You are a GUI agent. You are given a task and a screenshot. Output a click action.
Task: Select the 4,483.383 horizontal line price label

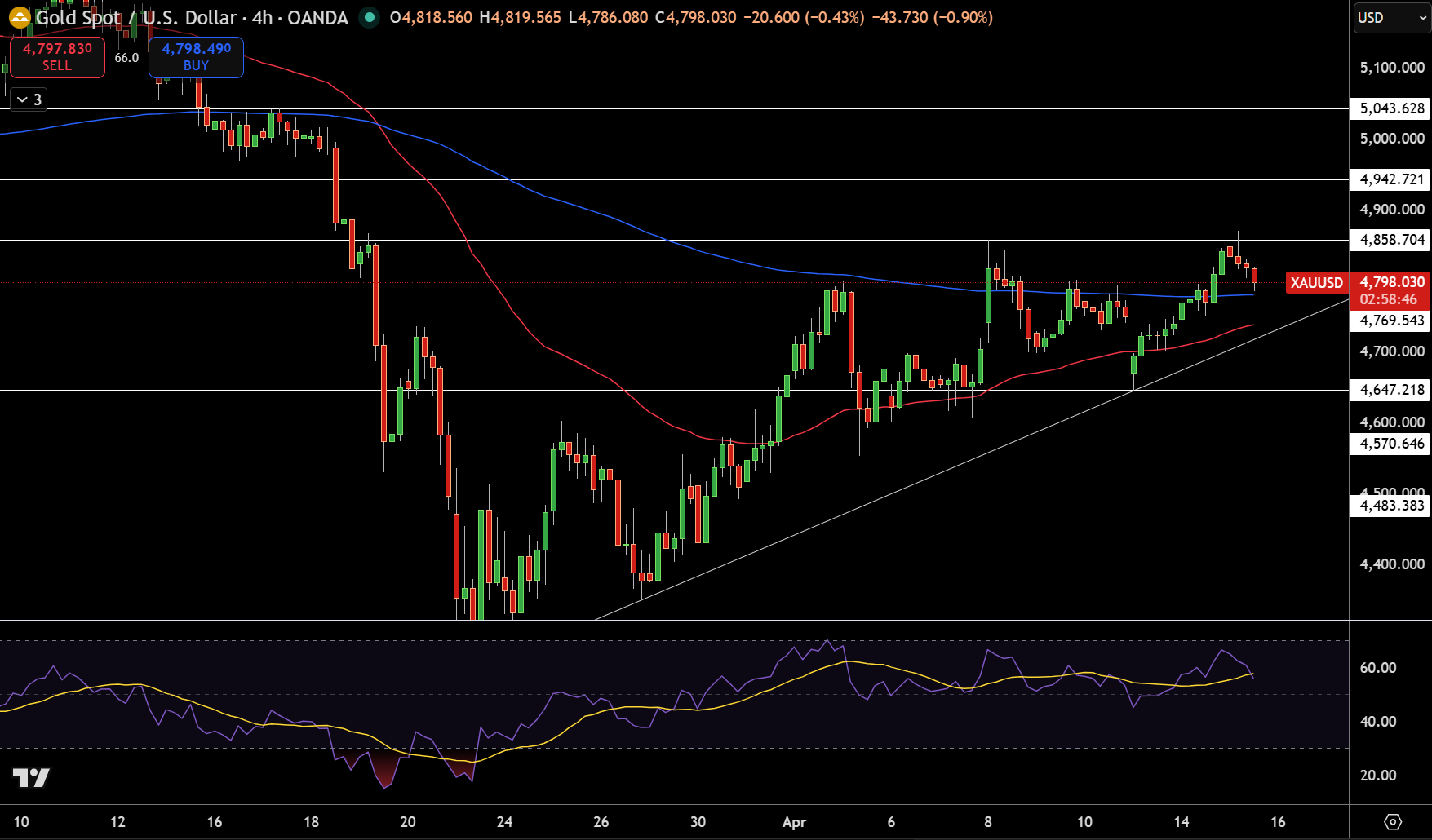1392,506
